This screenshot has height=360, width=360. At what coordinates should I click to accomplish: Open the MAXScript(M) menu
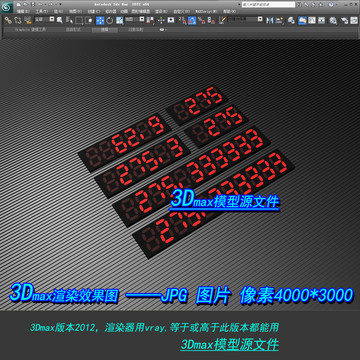coord(206,11)
